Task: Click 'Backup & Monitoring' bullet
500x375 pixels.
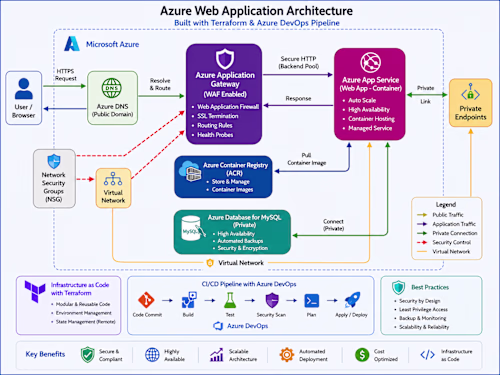Action: pyautogui.click(x=423, y=318)
